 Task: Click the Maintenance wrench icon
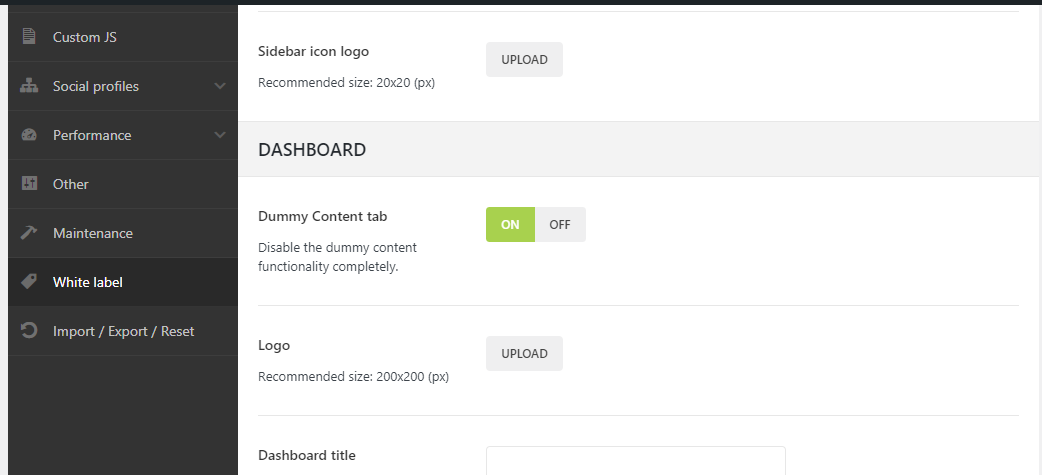[x=29, y=233]
